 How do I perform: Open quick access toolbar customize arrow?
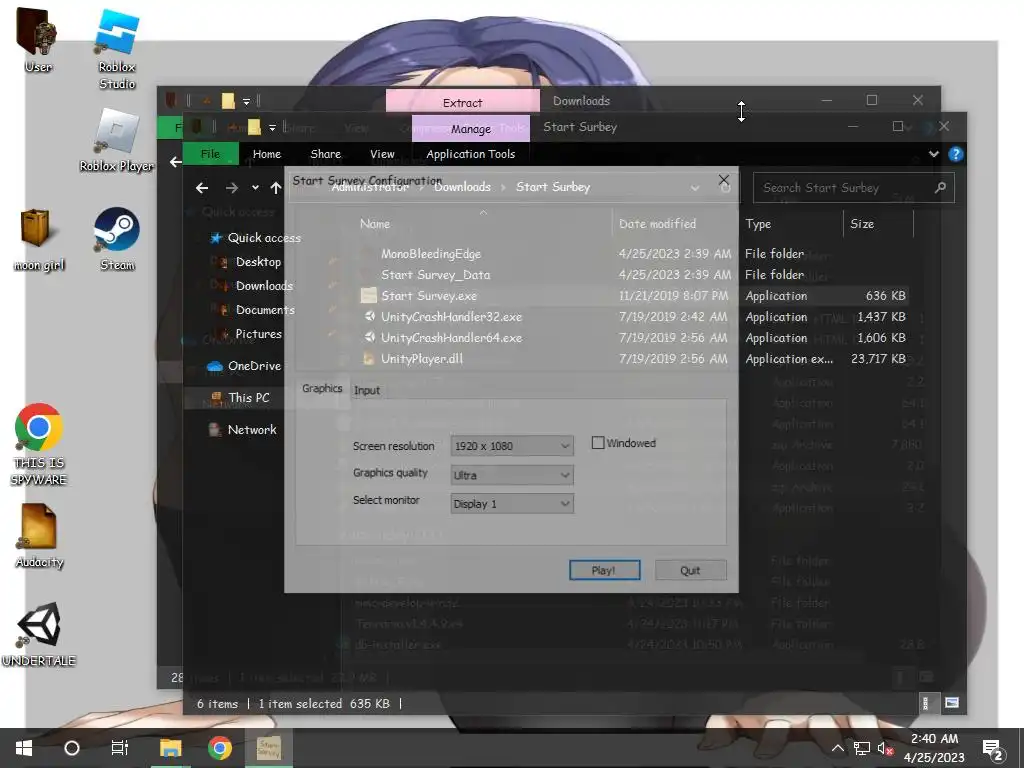click(x=272, y=127)
